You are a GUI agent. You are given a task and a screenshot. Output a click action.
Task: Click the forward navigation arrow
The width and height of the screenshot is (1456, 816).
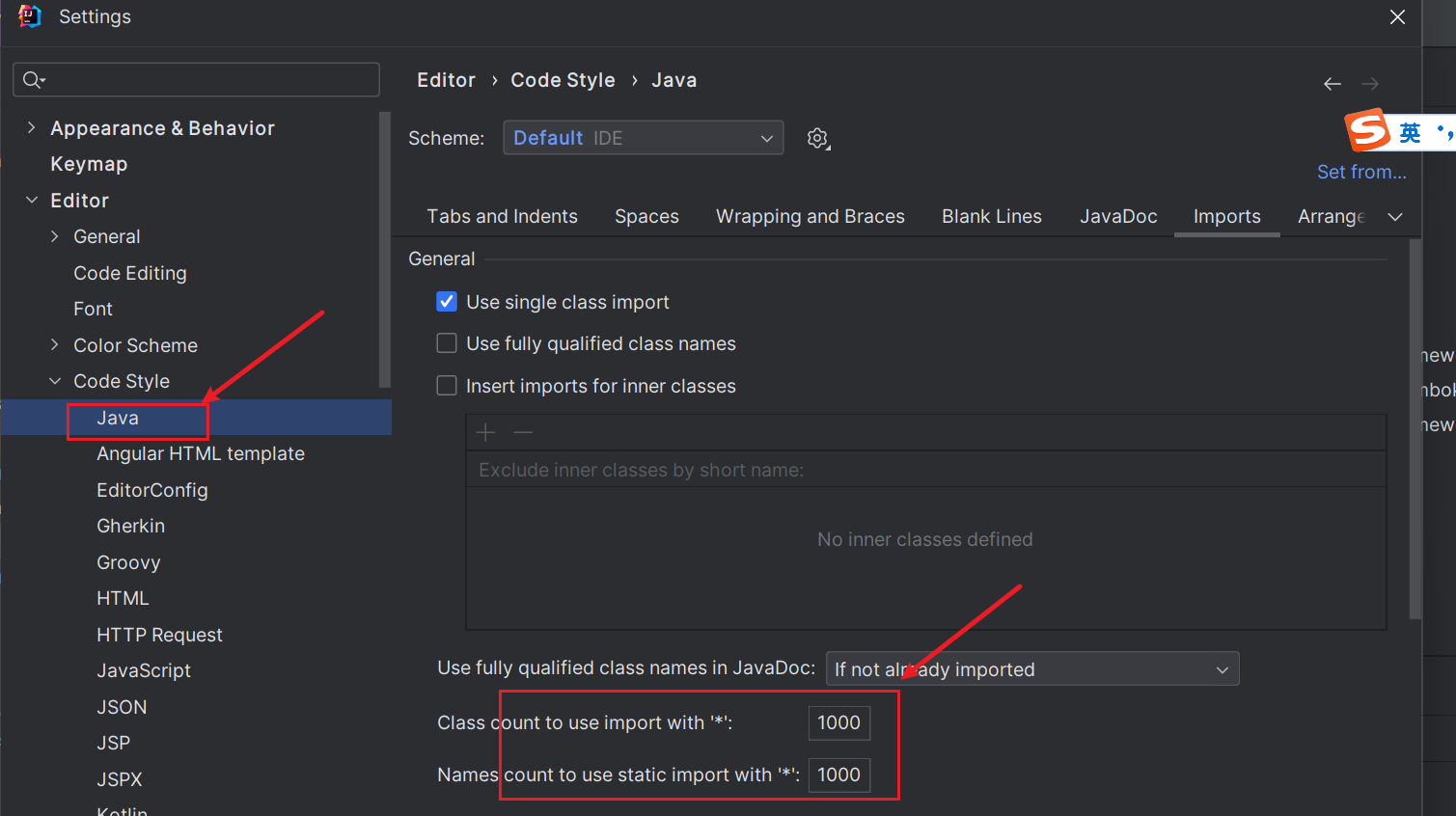[1369, 84]
